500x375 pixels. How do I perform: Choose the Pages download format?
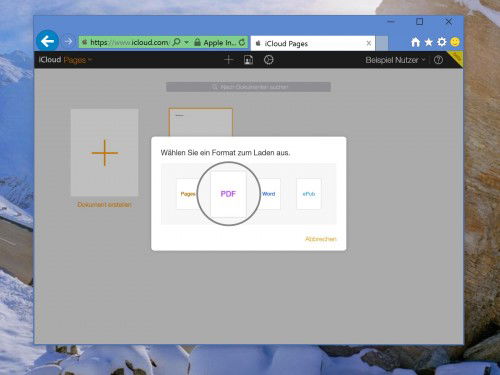pos(187,194)
